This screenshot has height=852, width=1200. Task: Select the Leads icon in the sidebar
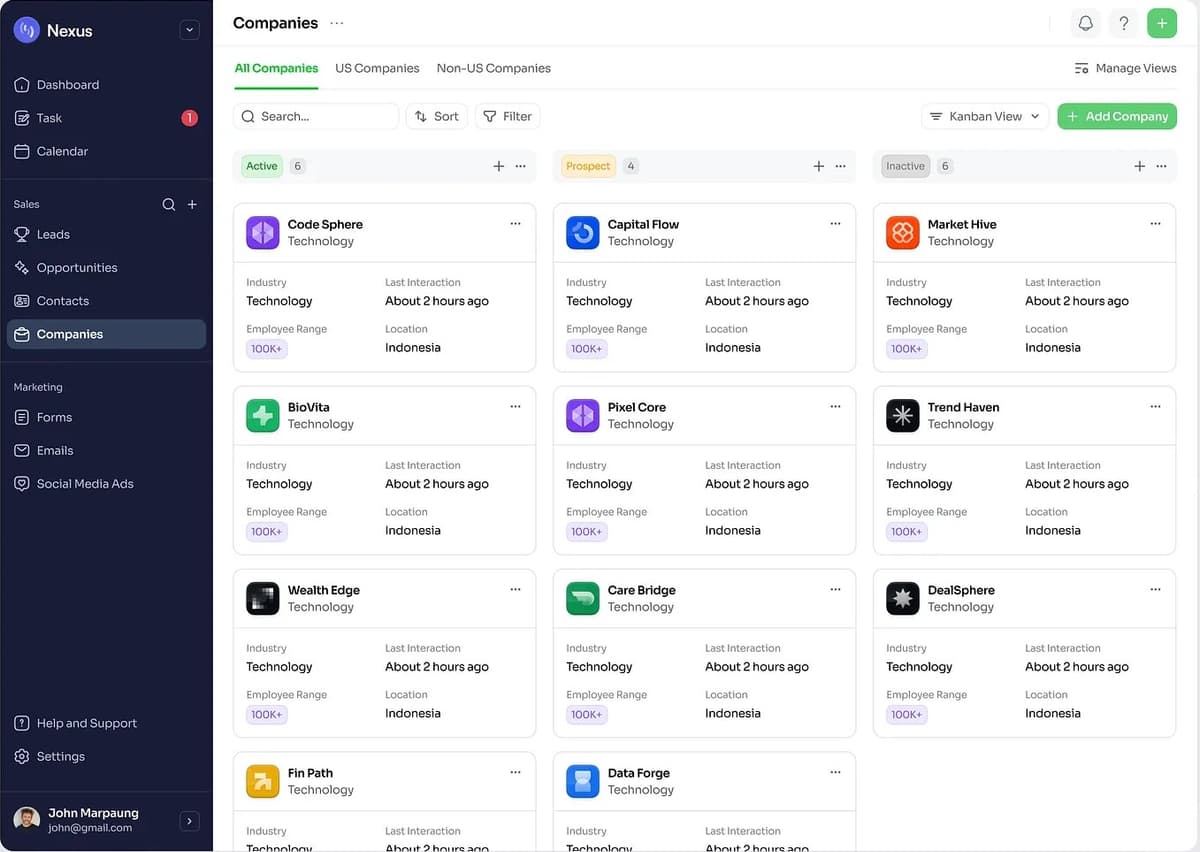point(21,234)
